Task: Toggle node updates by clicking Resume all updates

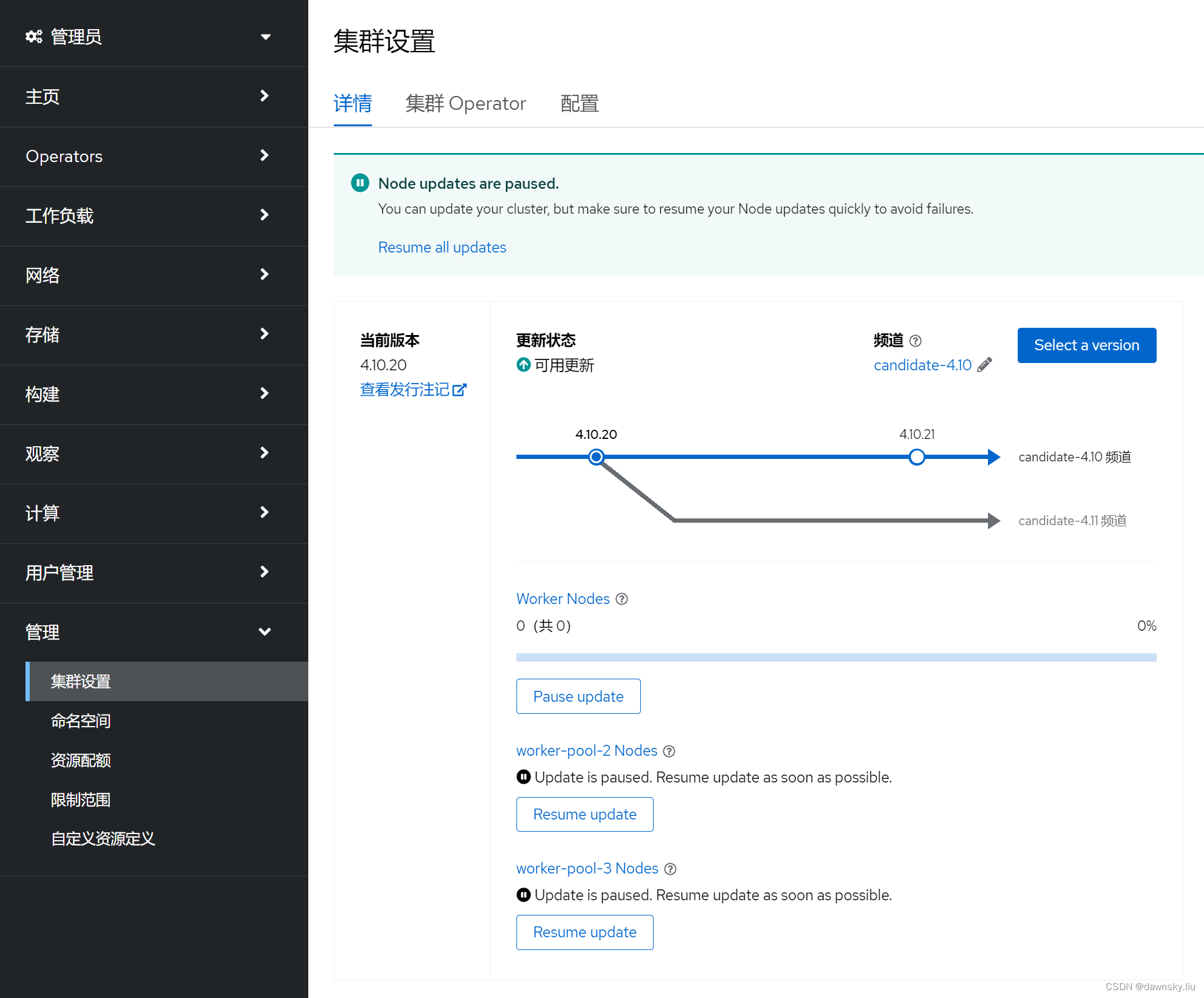Action: click(x=442, y=247)
